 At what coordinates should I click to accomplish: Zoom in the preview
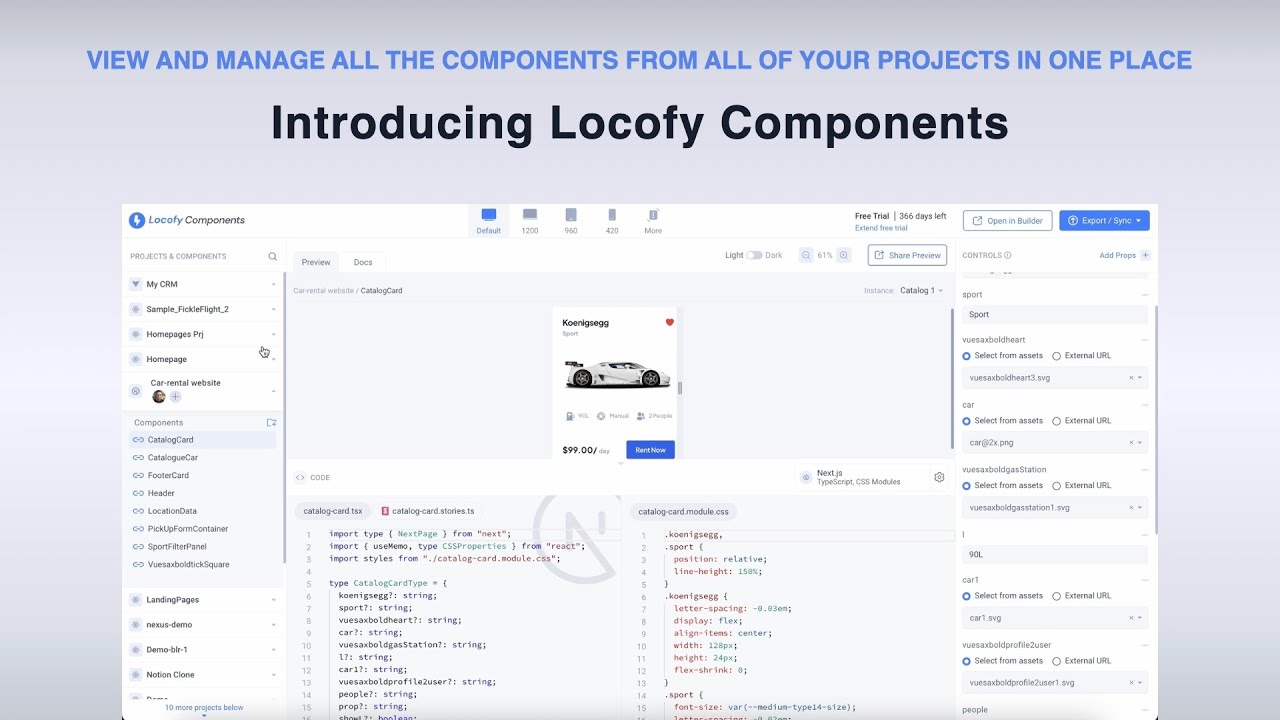844,255
